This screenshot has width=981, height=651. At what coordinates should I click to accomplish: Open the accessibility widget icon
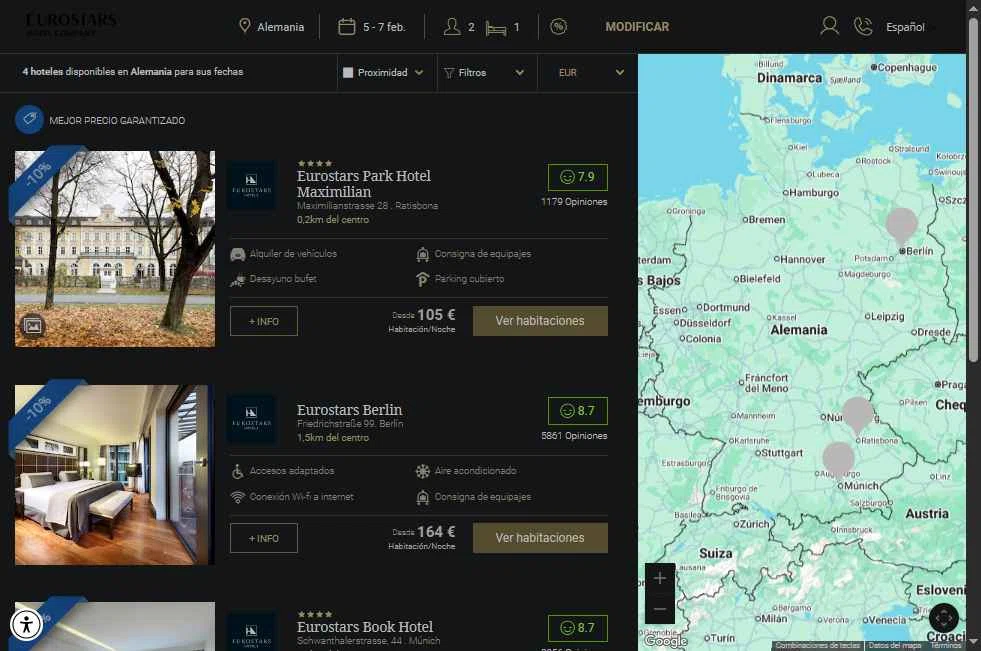pos(26,624)
